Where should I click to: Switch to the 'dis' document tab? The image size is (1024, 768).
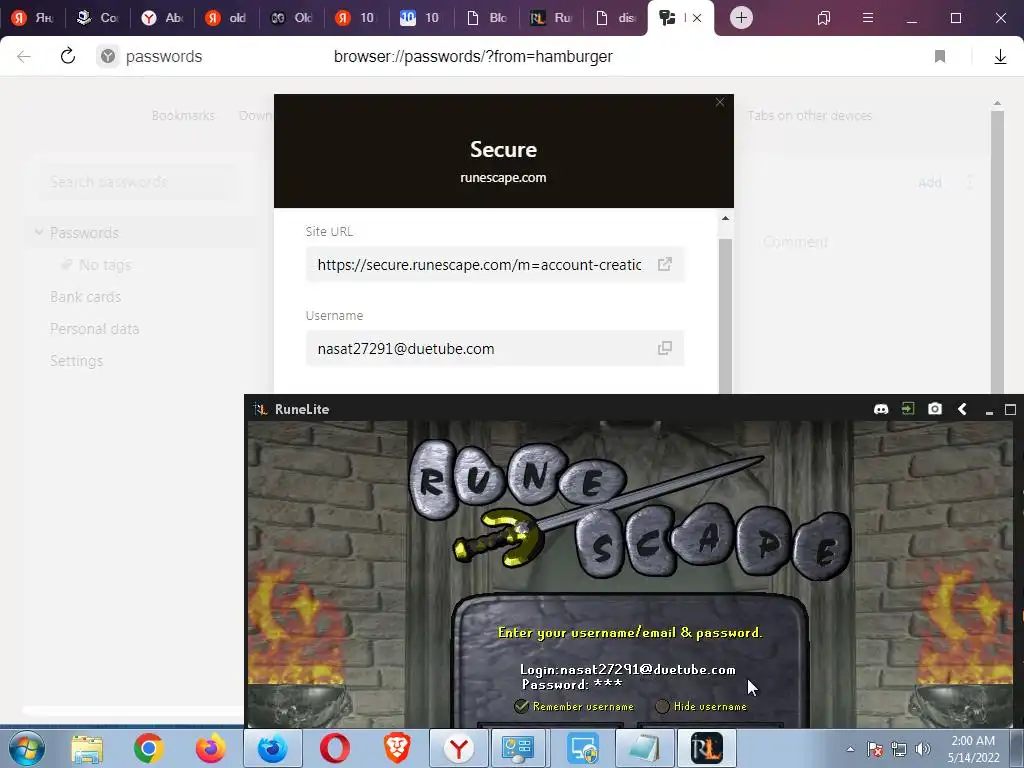click(616, 18)
